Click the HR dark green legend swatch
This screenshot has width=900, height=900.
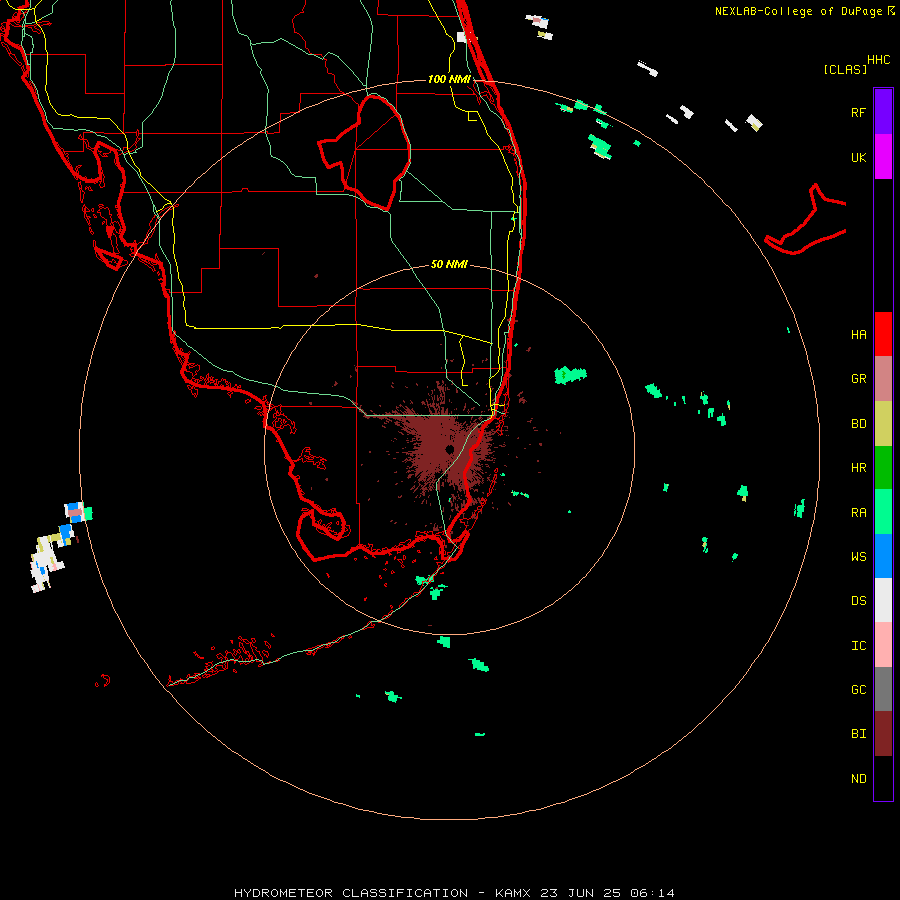click(x=883, y=468)
